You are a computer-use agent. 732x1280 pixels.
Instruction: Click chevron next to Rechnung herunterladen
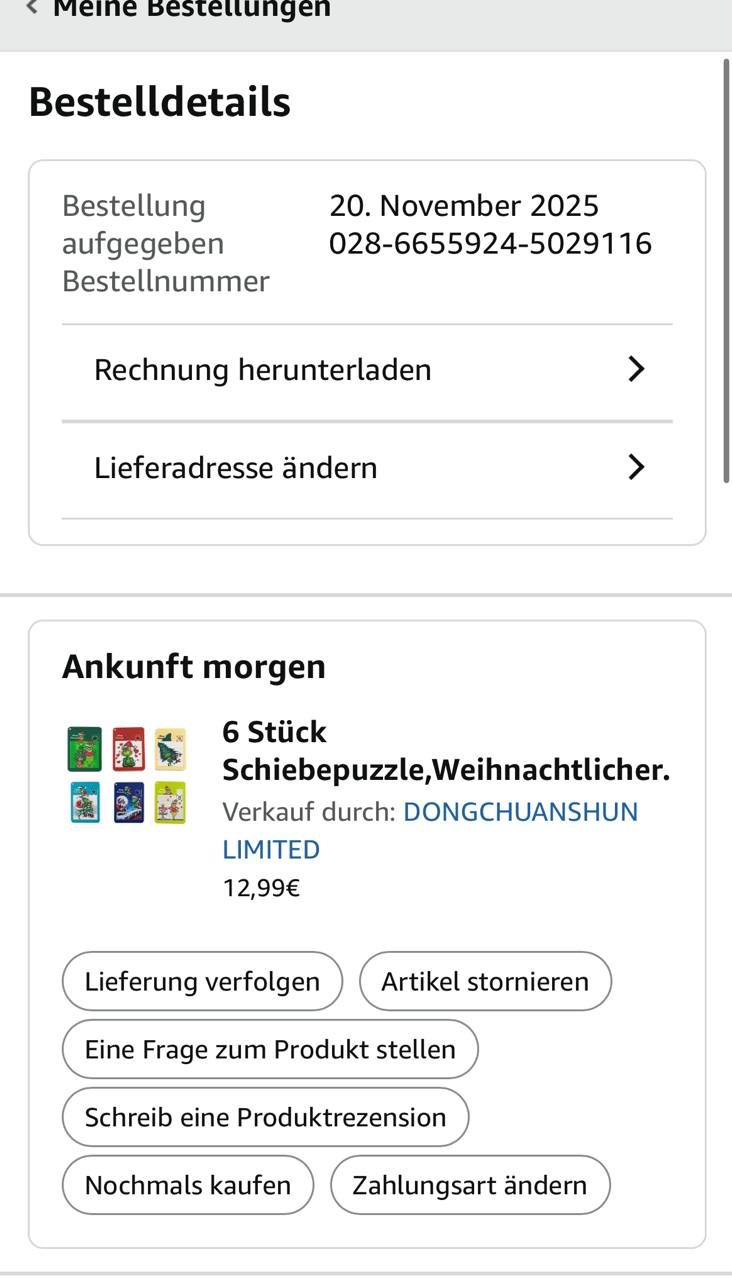pyautogui.click(x=636, y=370)
